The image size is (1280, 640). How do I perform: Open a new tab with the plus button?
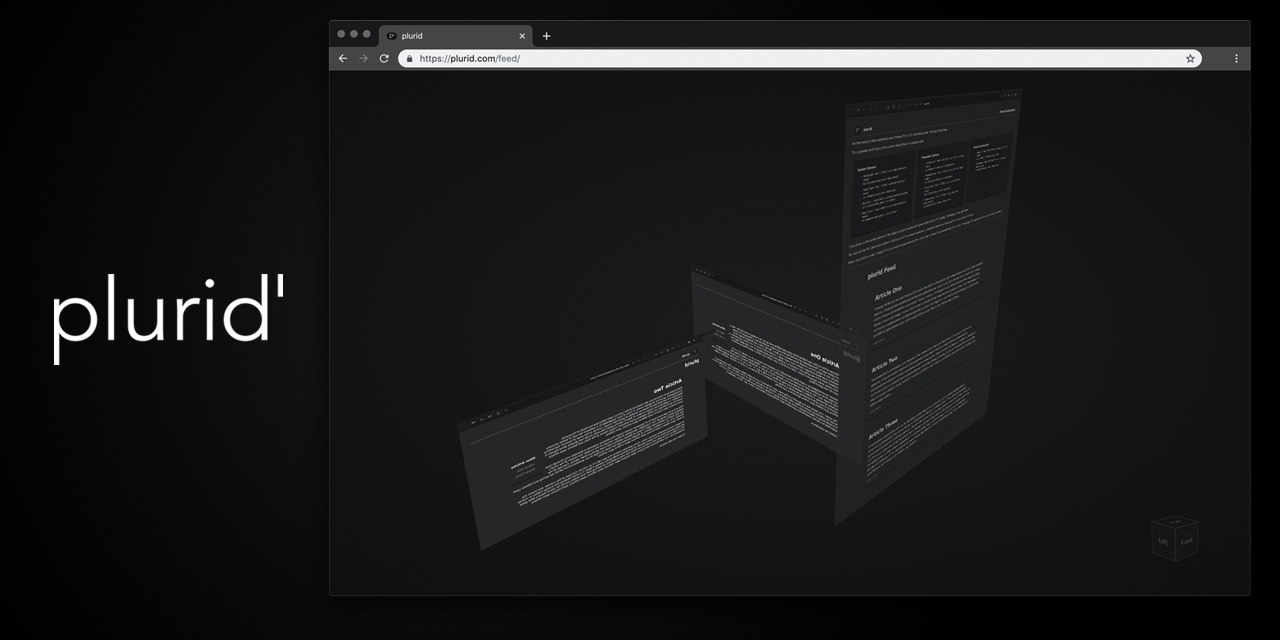546,36
